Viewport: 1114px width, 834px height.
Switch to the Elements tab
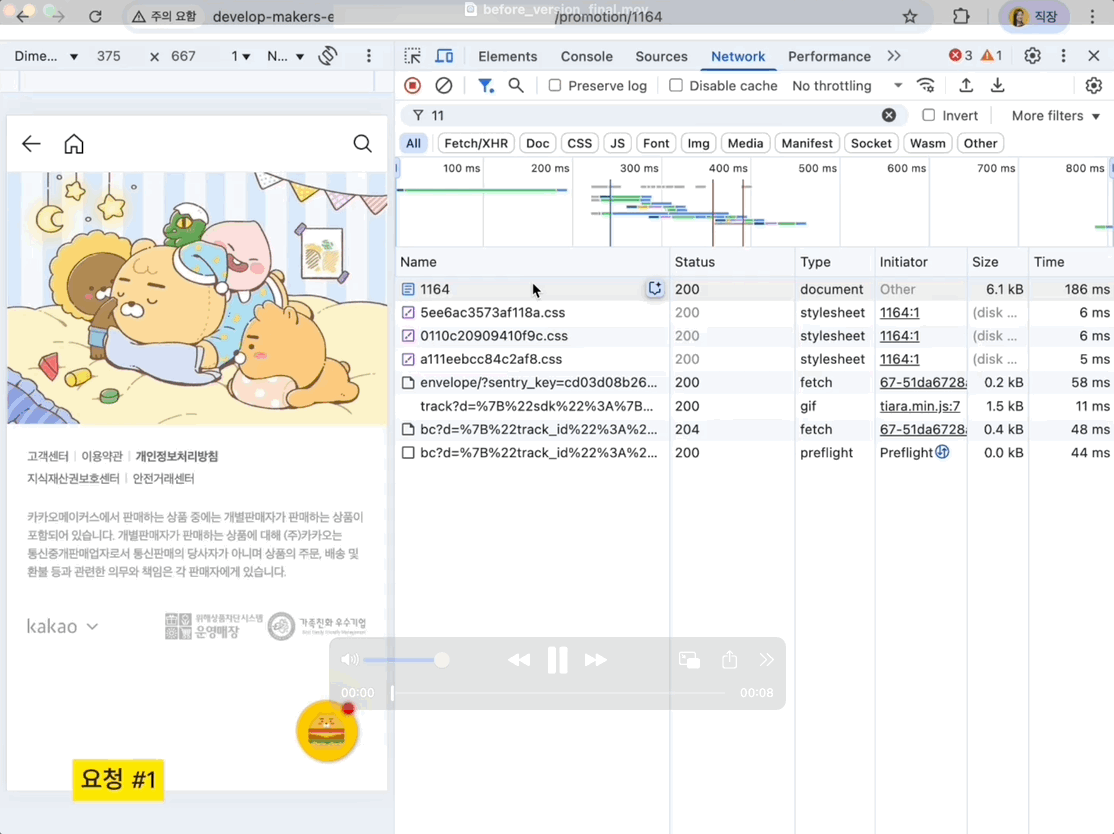coord(507,56)
